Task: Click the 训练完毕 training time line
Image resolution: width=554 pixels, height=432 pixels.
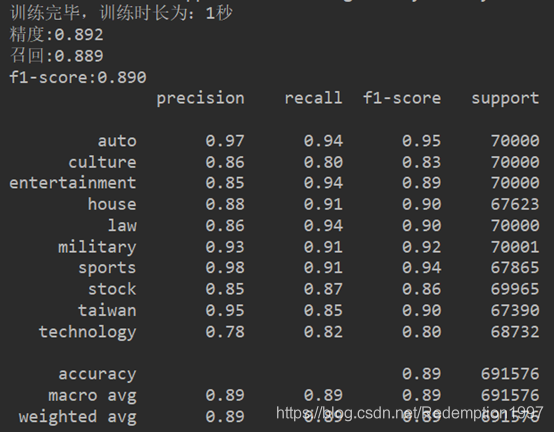Action: tap(121, 13)
